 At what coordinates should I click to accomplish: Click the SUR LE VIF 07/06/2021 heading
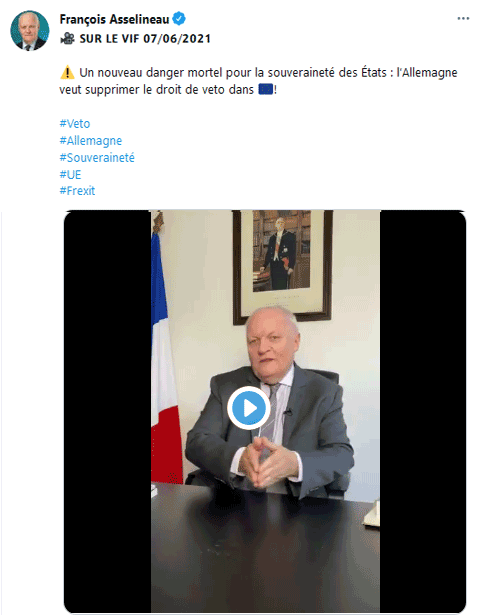[x=145, y=39]
